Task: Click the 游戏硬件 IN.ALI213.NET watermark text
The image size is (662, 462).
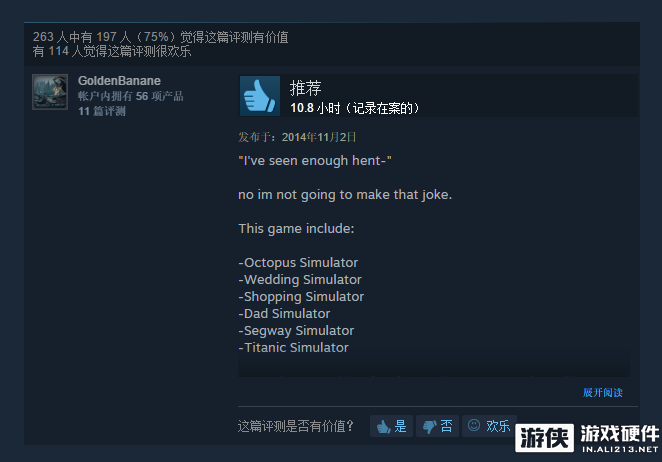Action: (x=620, y=439)
